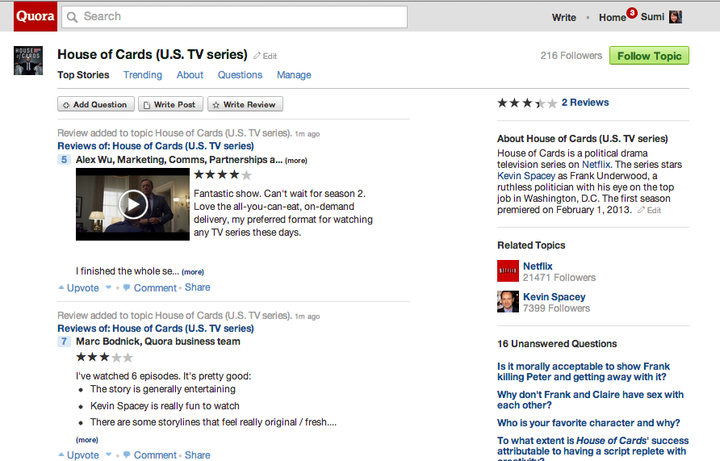Switch to the Trending tab
The height and width of the screenshot is (461, 720).
click(x=143, y=75)
